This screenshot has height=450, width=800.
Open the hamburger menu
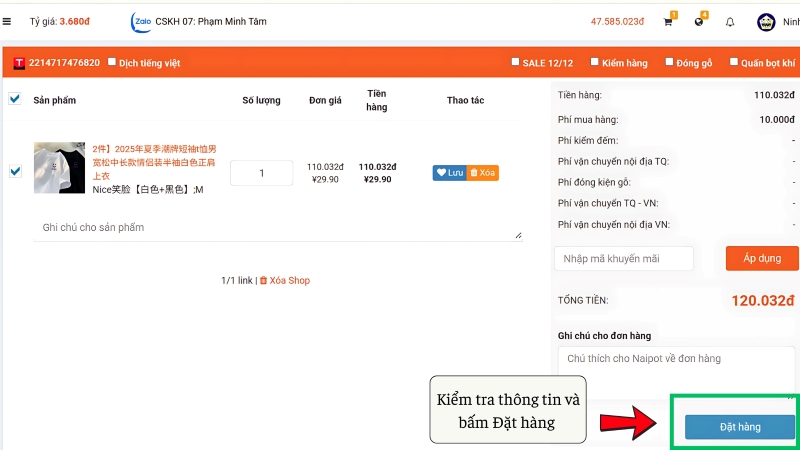(x=7, y=21)
